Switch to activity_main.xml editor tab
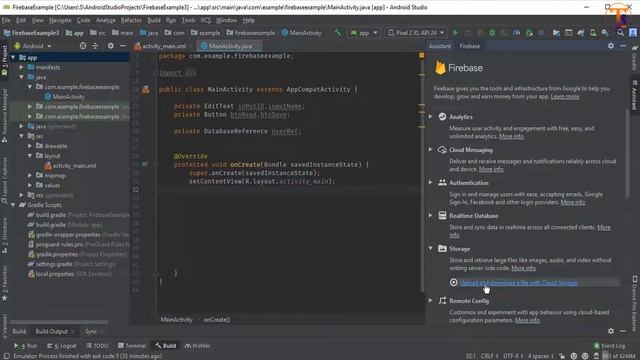Viewport: 640px width, 360px height. pos(161,46)
